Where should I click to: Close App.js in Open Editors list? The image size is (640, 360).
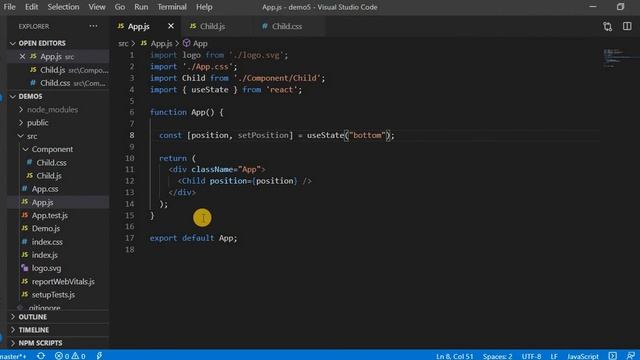(x=22, y=57)
